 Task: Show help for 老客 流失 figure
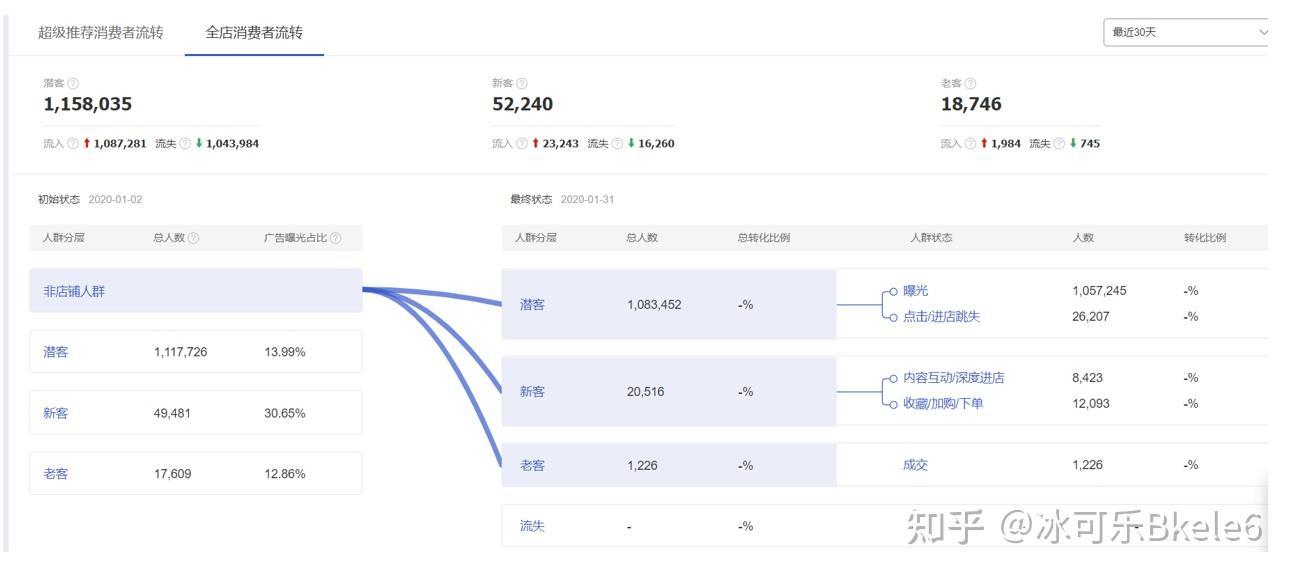tap(1059, 144)
